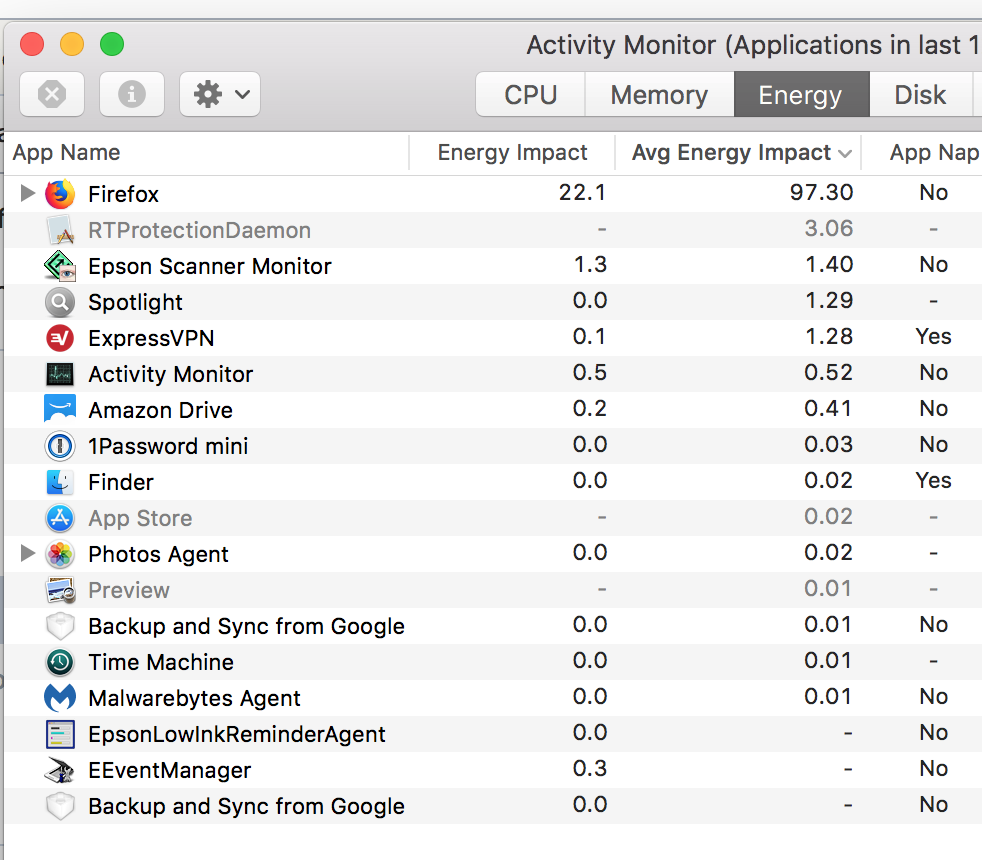This screenshot has height=860, width=982.
Task: Select the 1Password mini name text
Action: tap(168, 446)
